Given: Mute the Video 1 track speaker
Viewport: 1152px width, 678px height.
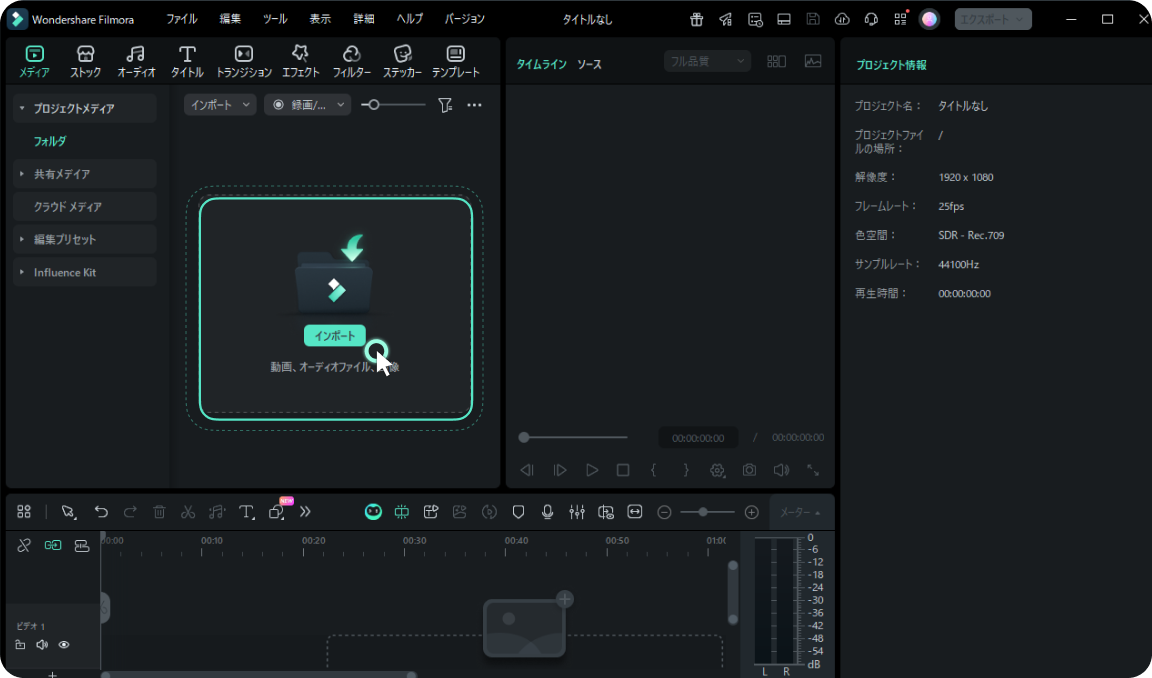Looking at the screenshot, I should (42, 645).
